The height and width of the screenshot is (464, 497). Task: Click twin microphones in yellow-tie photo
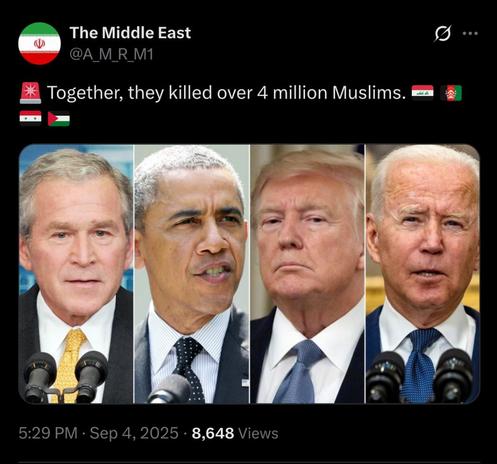pos(65,377)
